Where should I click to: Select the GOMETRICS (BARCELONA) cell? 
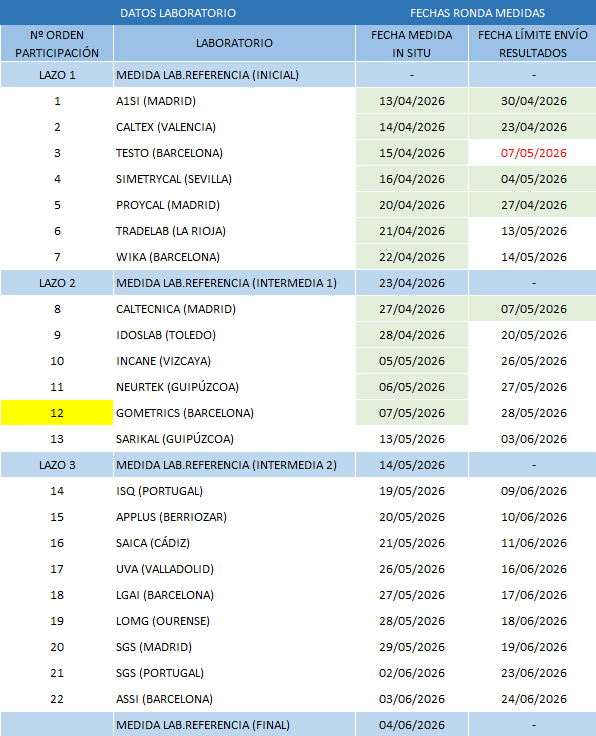pyautogui.click(x=234, y=413)
